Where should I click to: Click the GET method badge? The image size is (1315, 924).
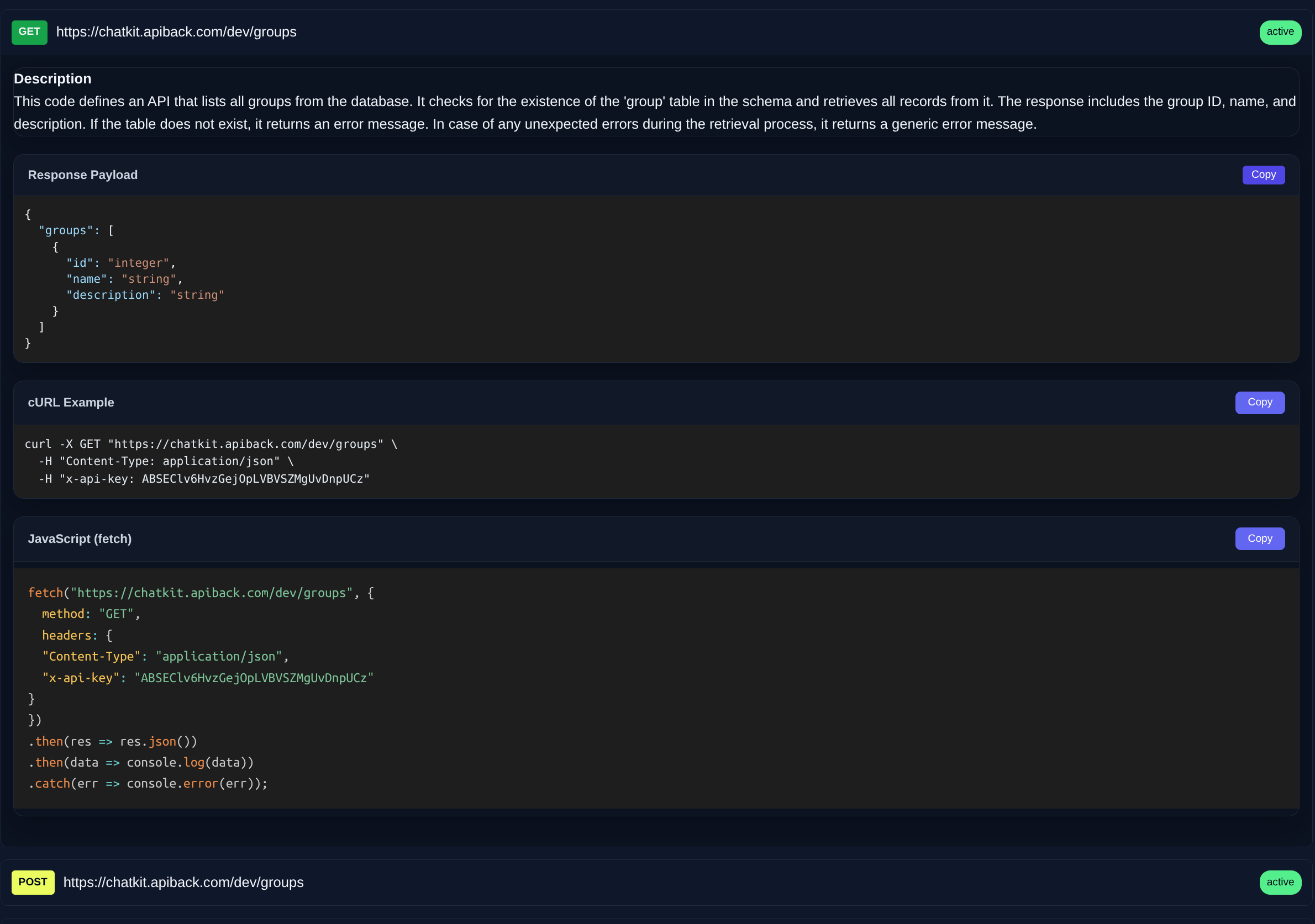pyautogui.click(x=29, y=32)
